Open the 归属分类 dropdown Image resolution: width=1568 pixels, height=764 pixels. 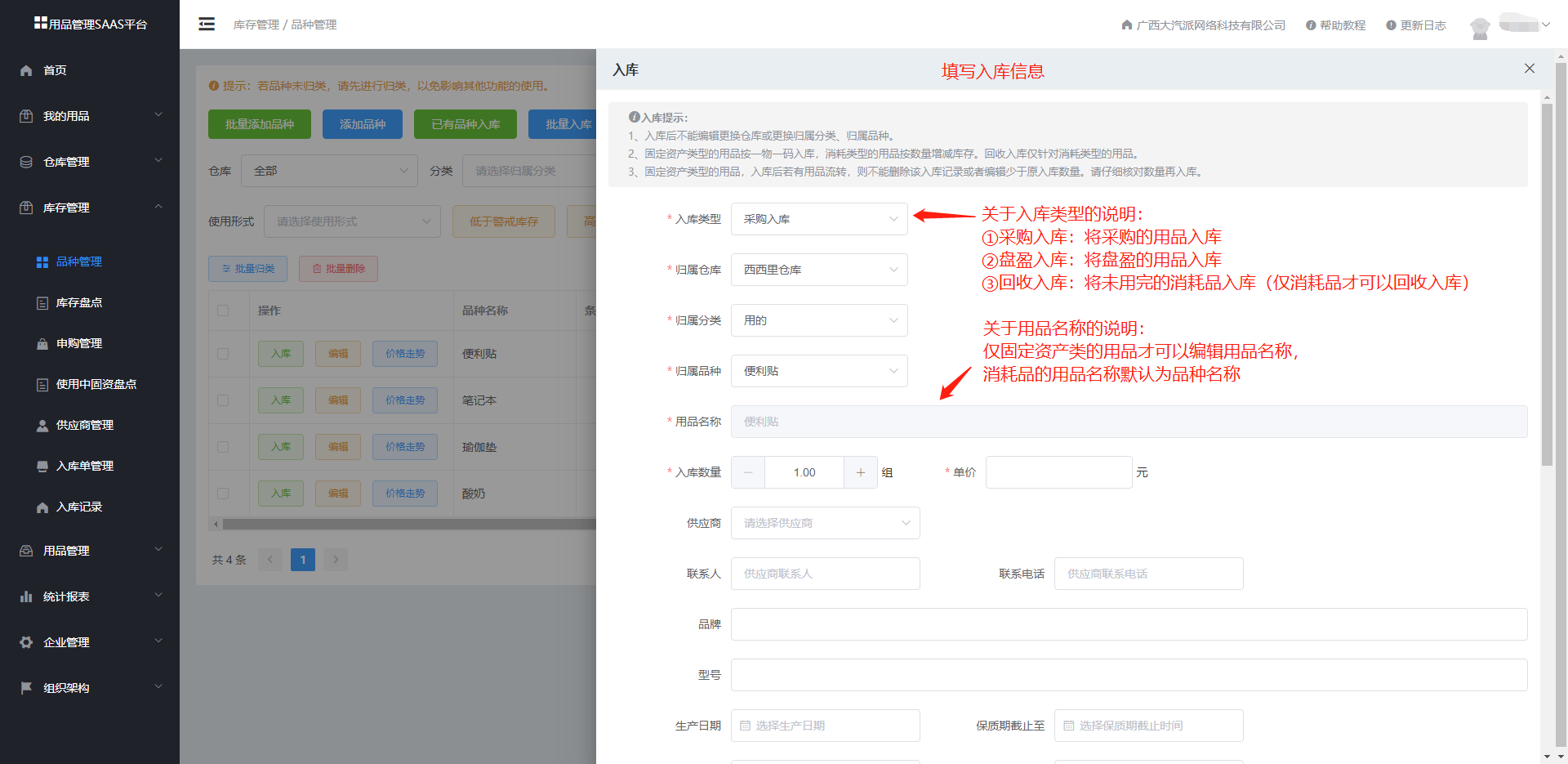[819, 320]
